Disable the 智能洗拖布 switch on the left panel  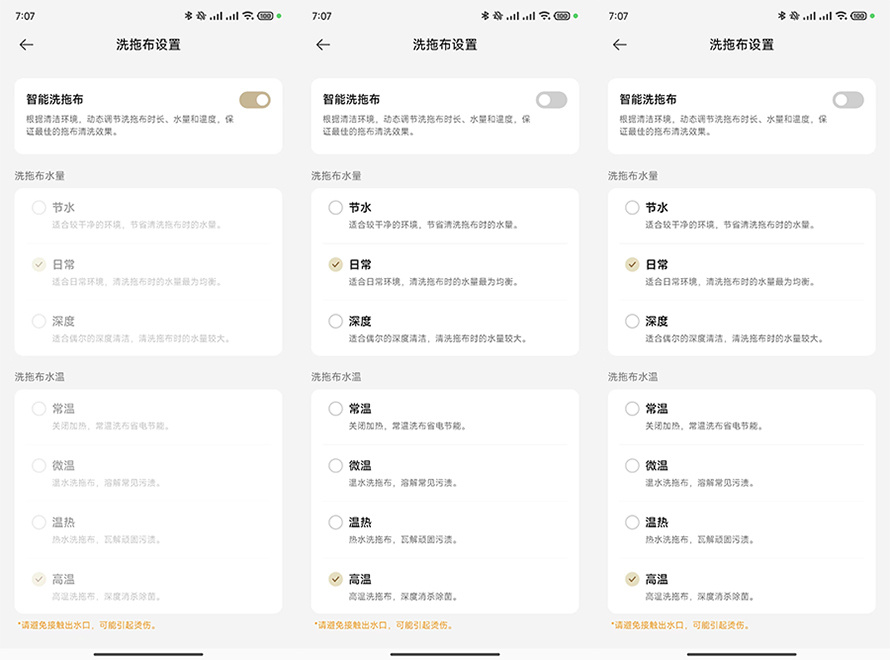(x=254, y=100)
